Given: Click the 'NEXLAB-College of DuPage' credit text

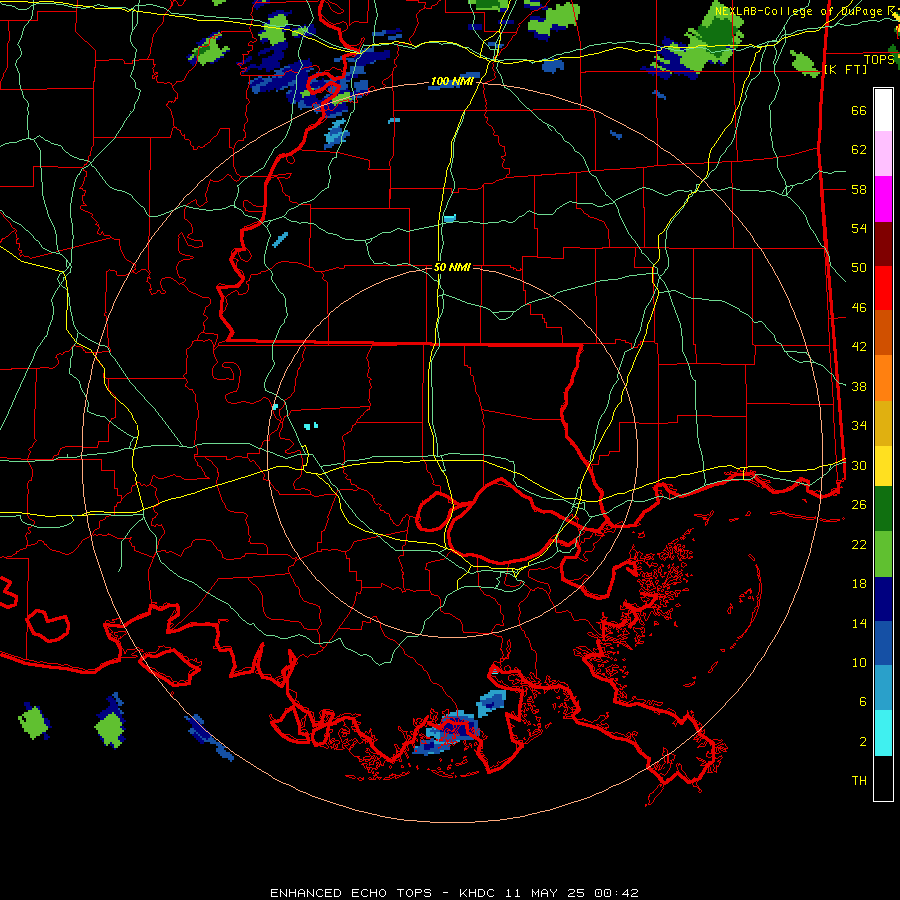Looking at the screenshot, I should click(800, 11).
